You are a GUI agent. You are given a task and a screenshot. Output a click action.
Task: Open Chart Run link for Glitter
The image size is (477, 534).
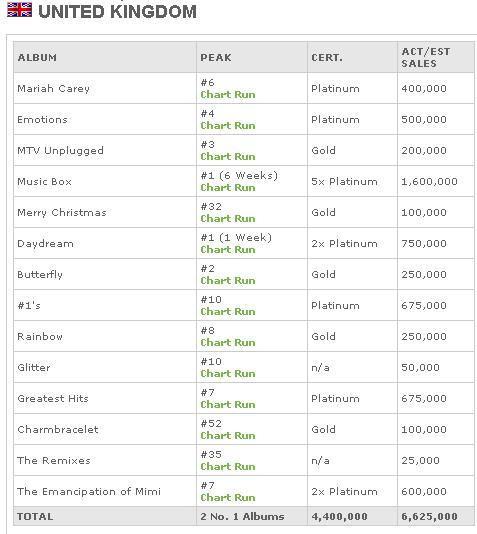coord(228,373)
